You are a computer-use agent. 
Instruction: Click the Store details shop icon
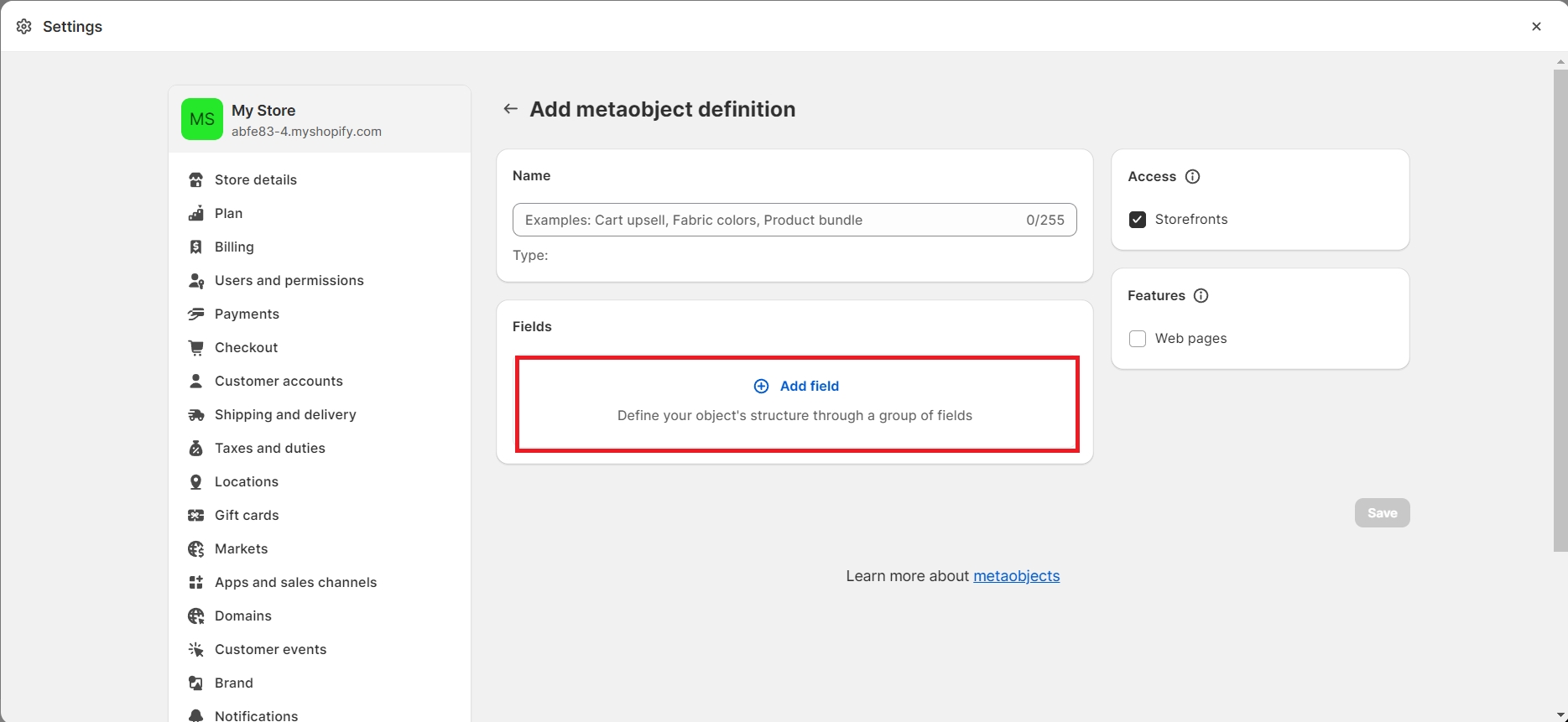[x=195, y=180]
